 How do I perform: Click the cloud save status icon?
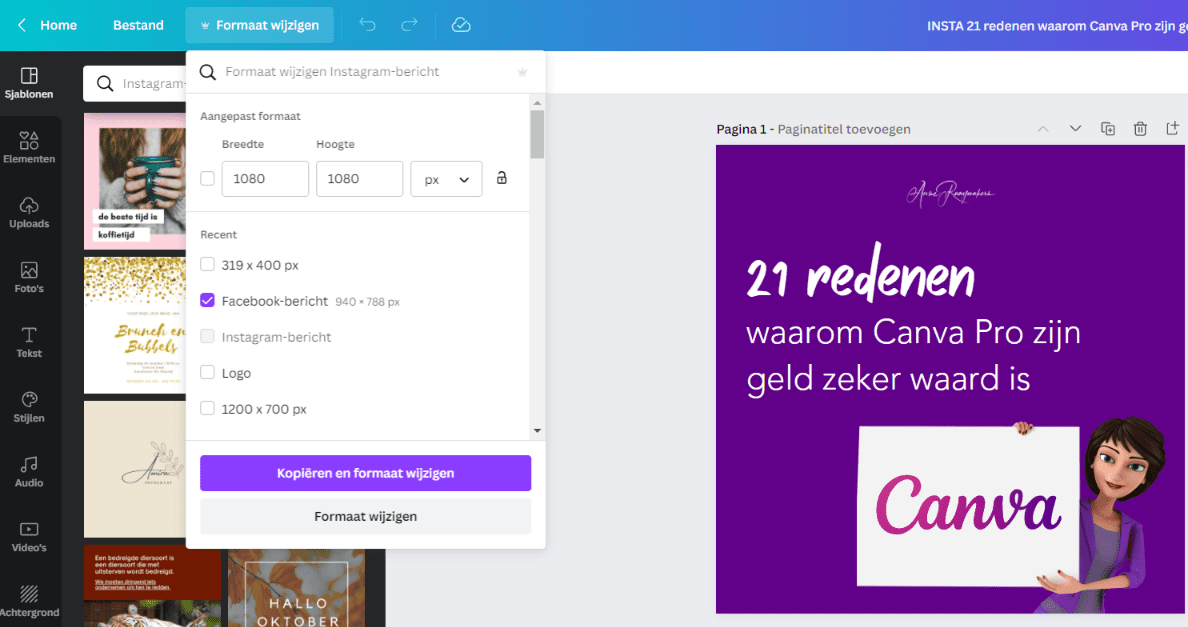point(461,25)
